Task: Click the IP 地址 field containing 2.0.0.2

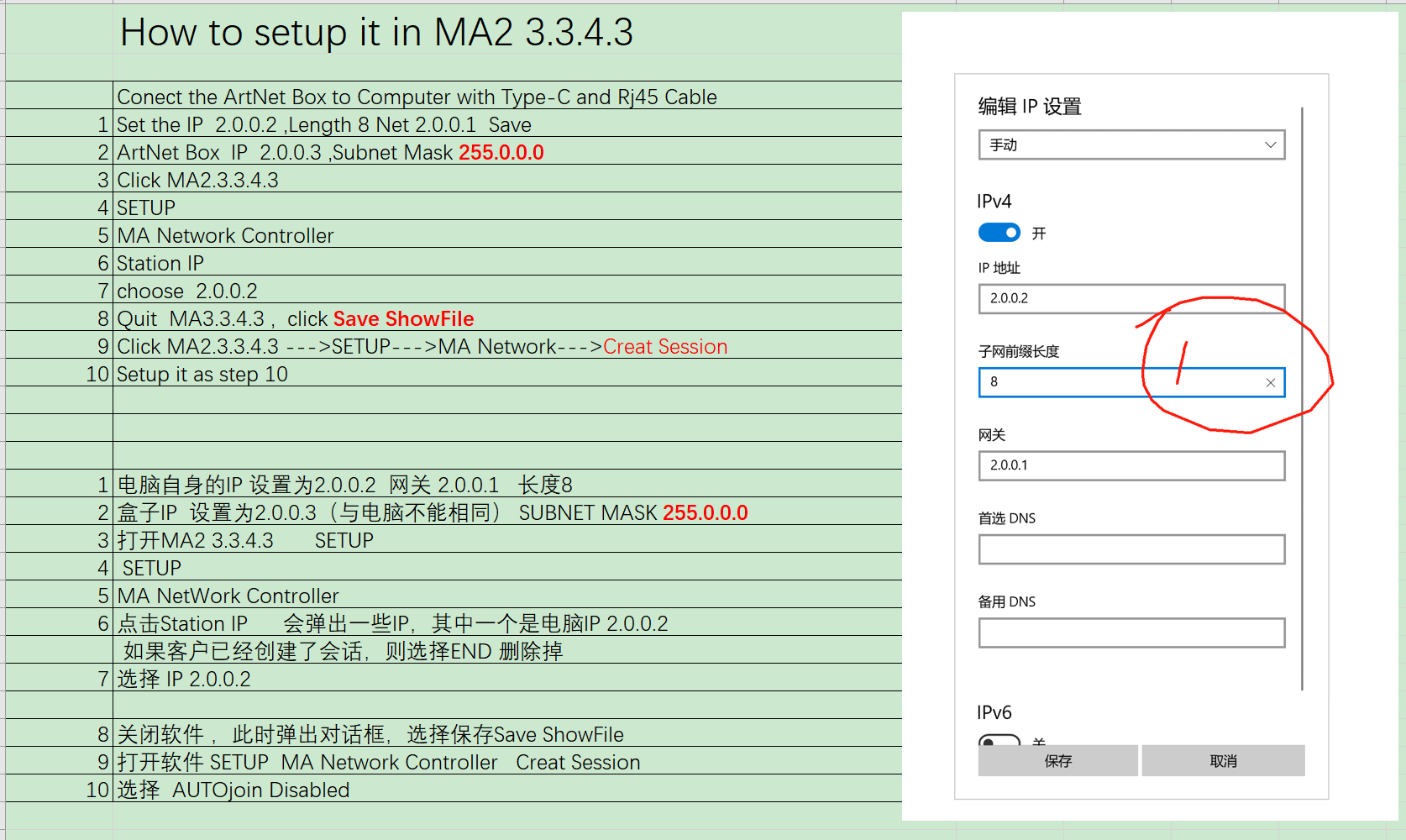Action: click(1131, 298)
